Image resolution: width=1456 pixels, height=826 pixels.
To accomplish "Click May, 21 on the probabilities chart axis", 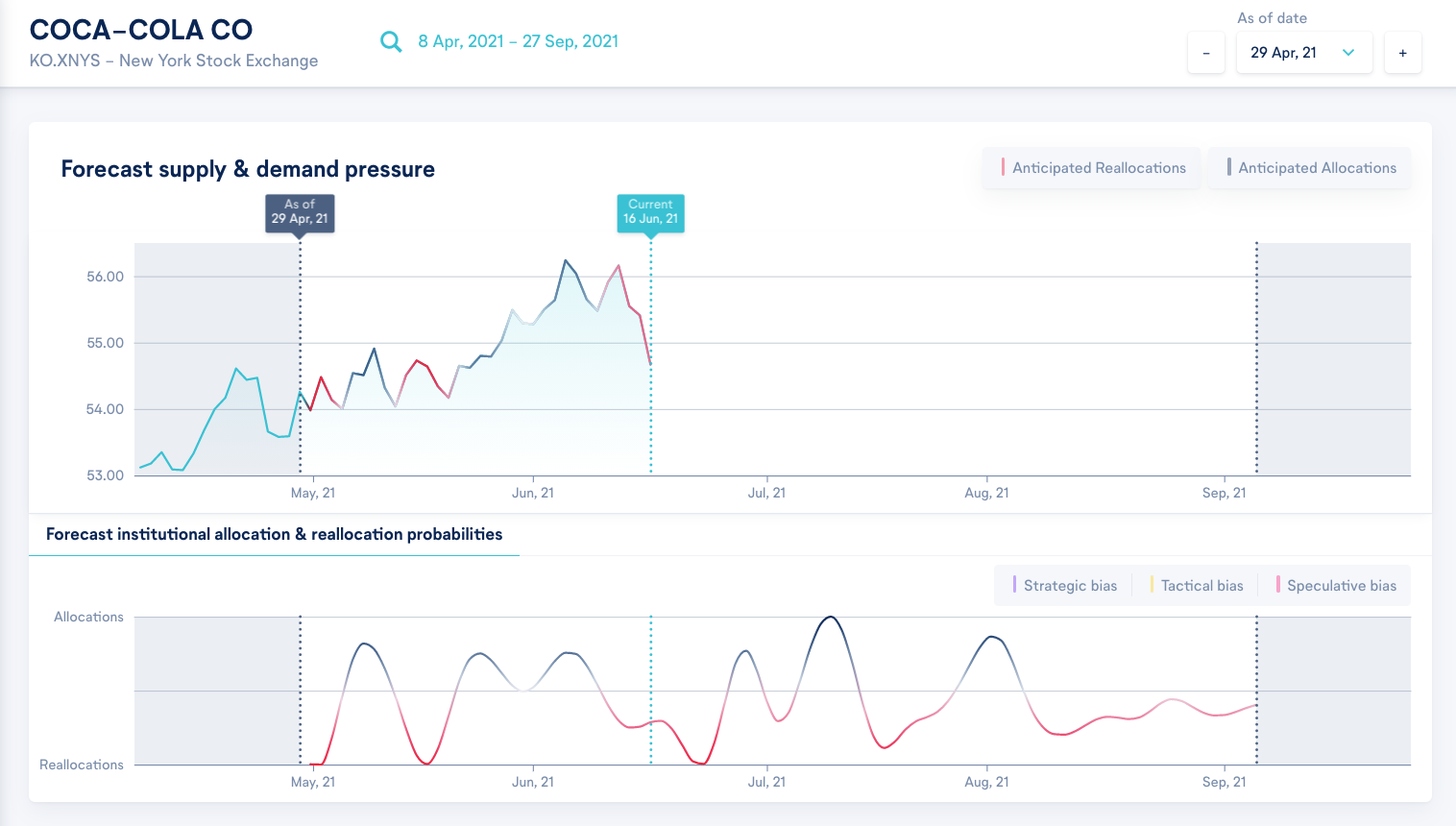I will (x=313, y=782).
